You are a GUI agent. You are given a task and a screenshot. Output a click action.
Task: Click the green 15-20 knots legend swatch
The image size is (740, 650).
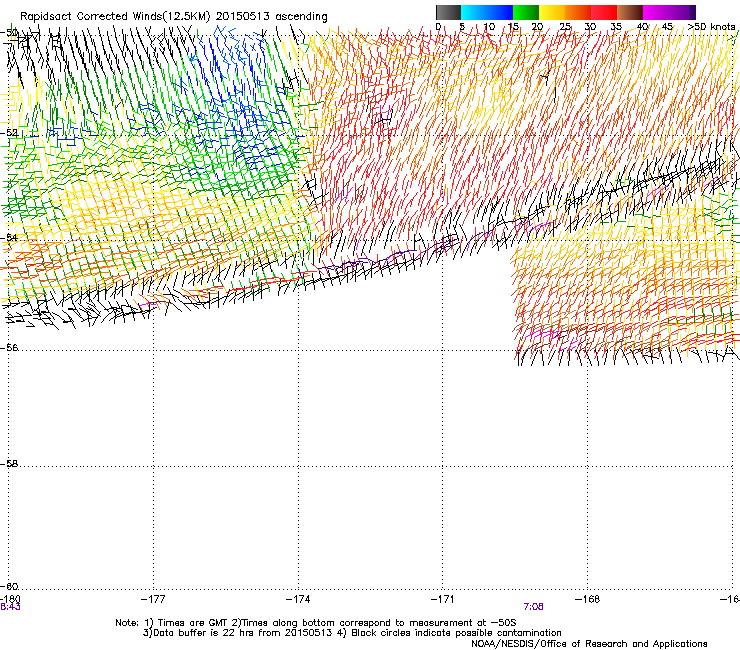pyautogui.click(x=526, y=12)
